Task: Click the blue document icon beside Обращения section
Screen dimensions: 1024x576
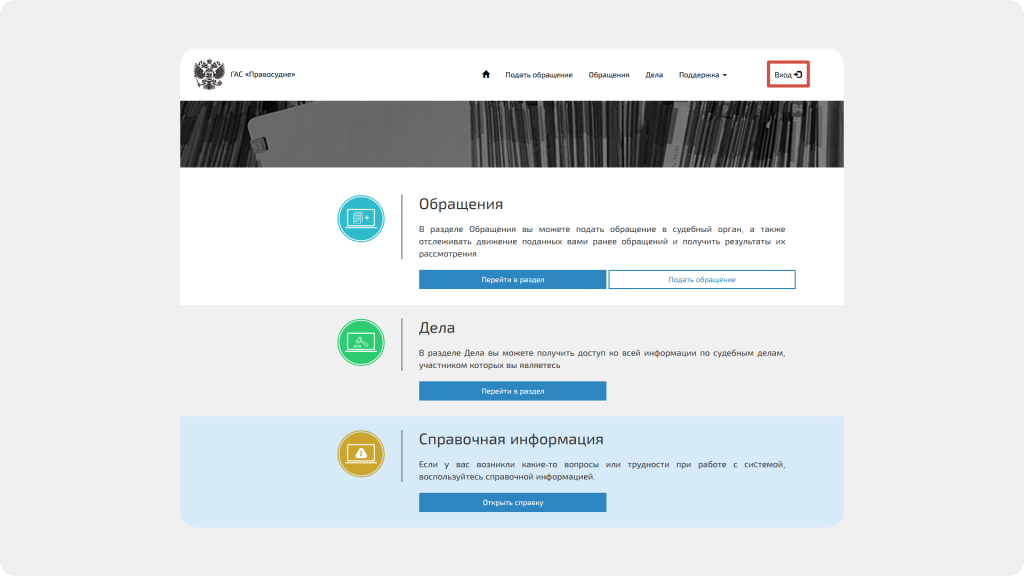Action: (x=361, y=217)
